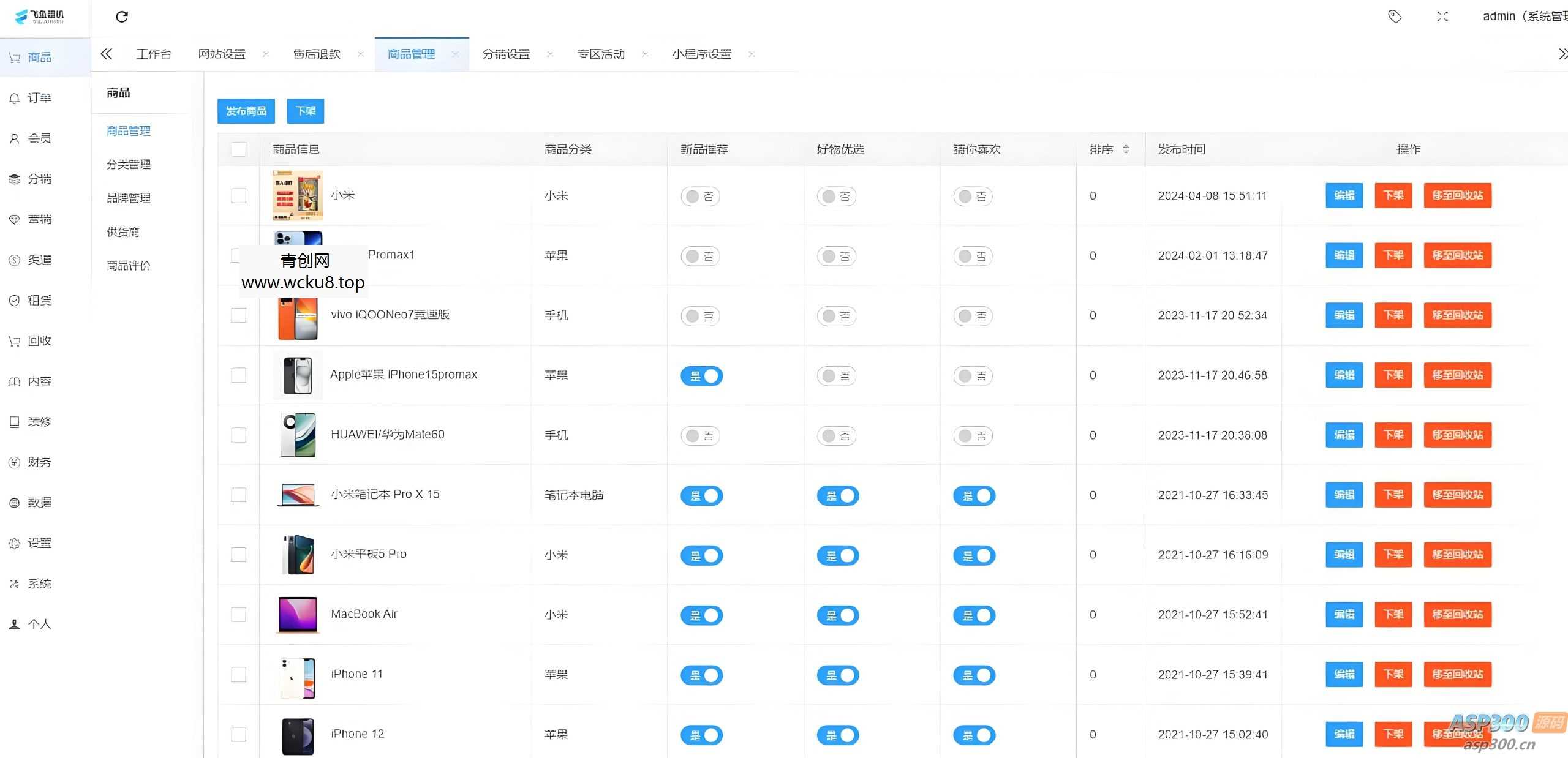Collapse the tab bar with the left chevron
This screenshot has height=758, width=1568.
(106, 54)
